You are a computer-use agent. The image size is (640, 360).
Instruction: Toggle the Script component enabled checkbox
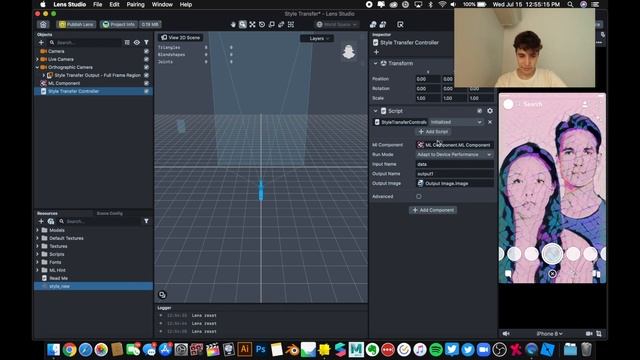point(480,111)
